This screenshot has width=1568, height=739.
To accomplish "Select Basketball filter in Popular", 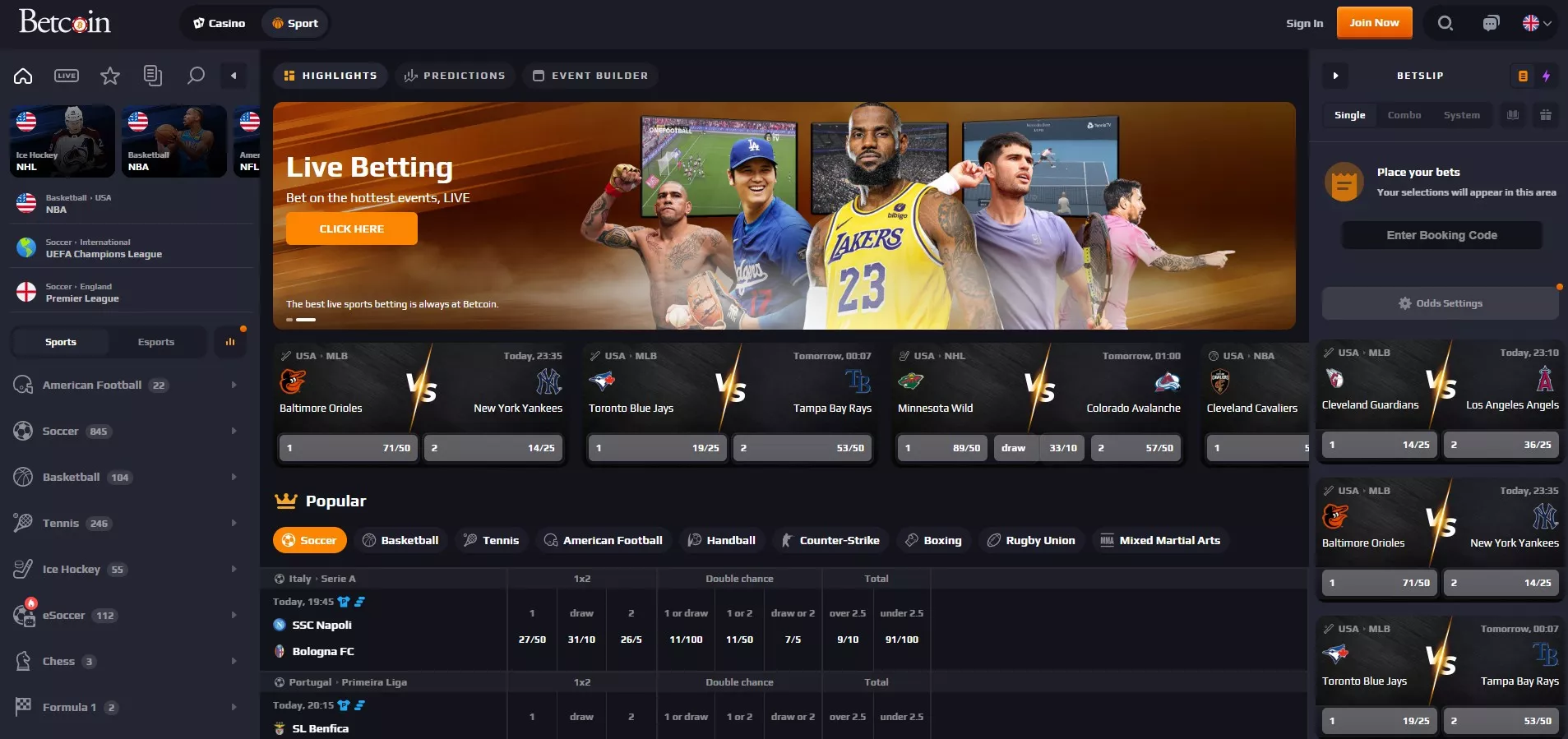I will click(x=400, y=540).
